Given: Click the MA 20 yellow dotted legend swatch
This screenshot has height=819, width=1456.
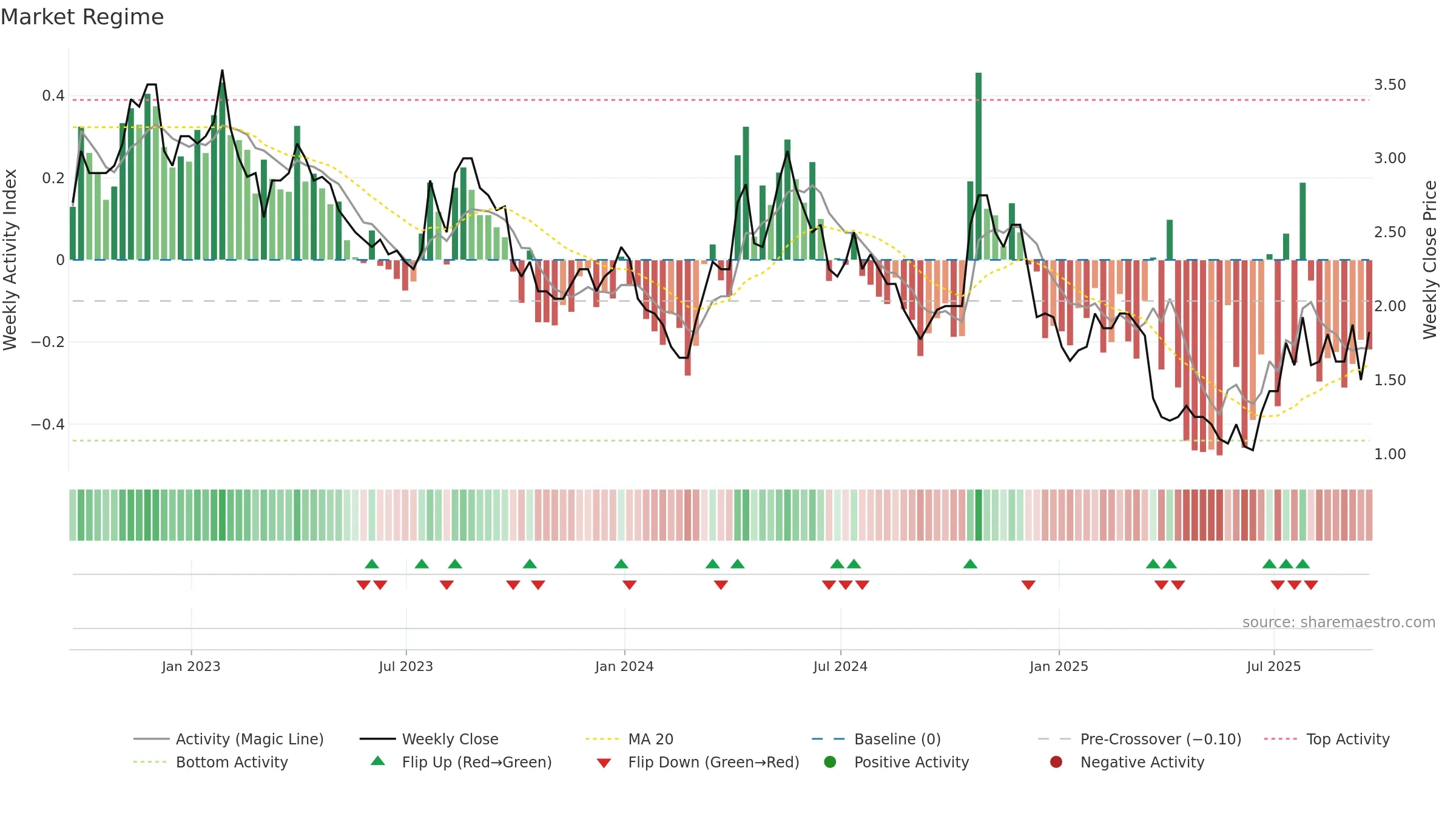Looking at the screenshot, I should coord(602,739).
